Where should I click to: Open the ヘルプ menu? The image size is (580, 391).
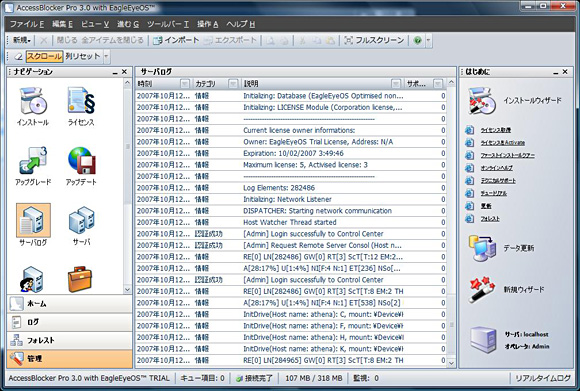click(240, 24)
